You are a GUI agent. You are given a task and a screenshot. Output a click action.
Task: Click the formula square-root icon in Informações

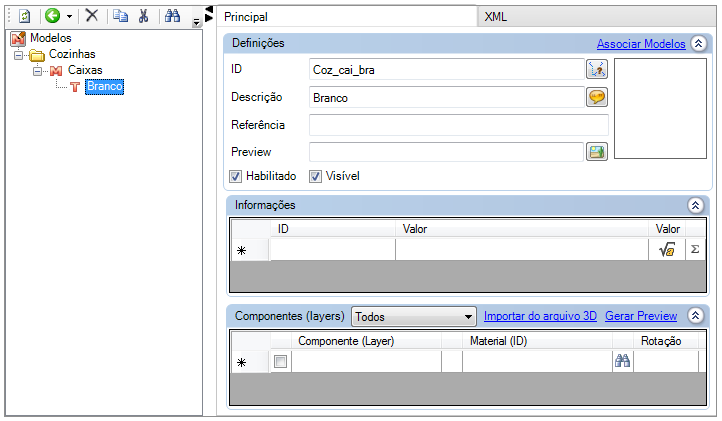pos(667,249)
